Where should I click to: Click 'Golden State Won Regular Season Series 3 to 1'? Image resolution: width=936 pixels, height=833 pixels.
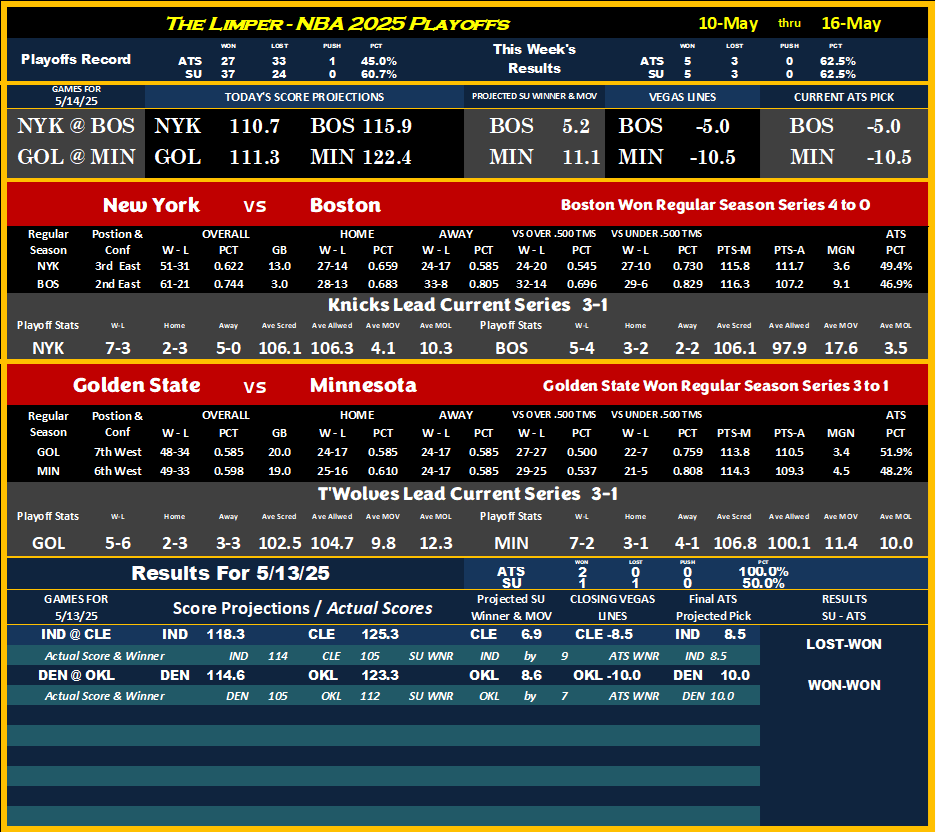click(x=715, y=386)
